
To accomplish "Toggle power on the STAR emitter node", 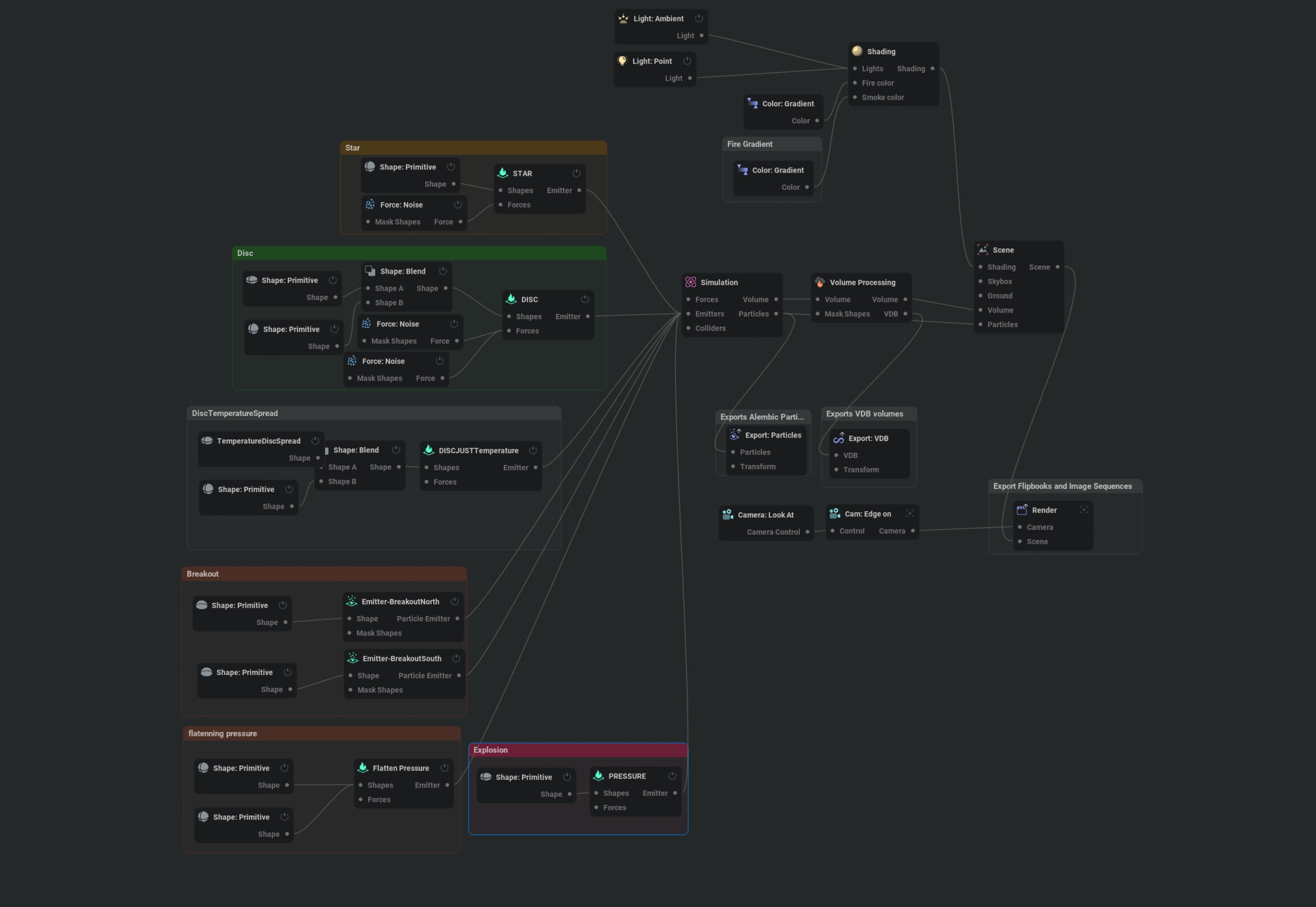I will click(x=576, y=173).
